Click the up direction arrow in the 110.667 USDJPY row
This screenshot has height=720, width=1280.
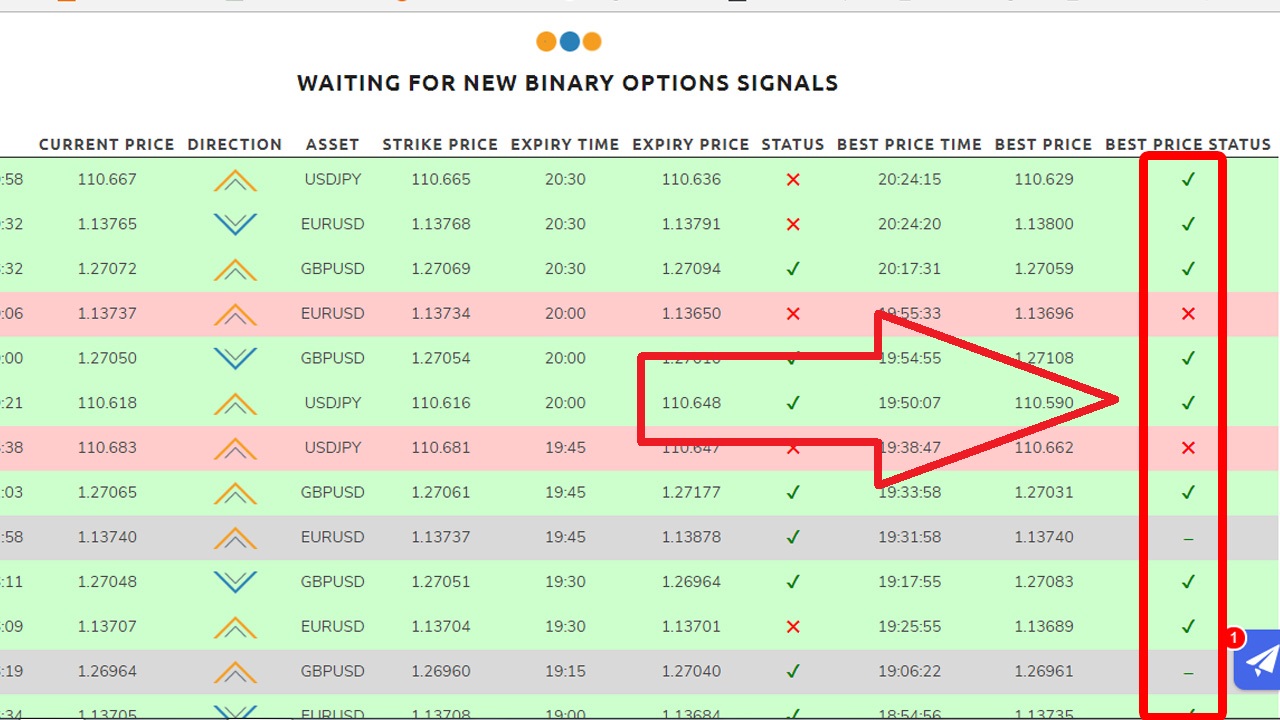(235, 180)
